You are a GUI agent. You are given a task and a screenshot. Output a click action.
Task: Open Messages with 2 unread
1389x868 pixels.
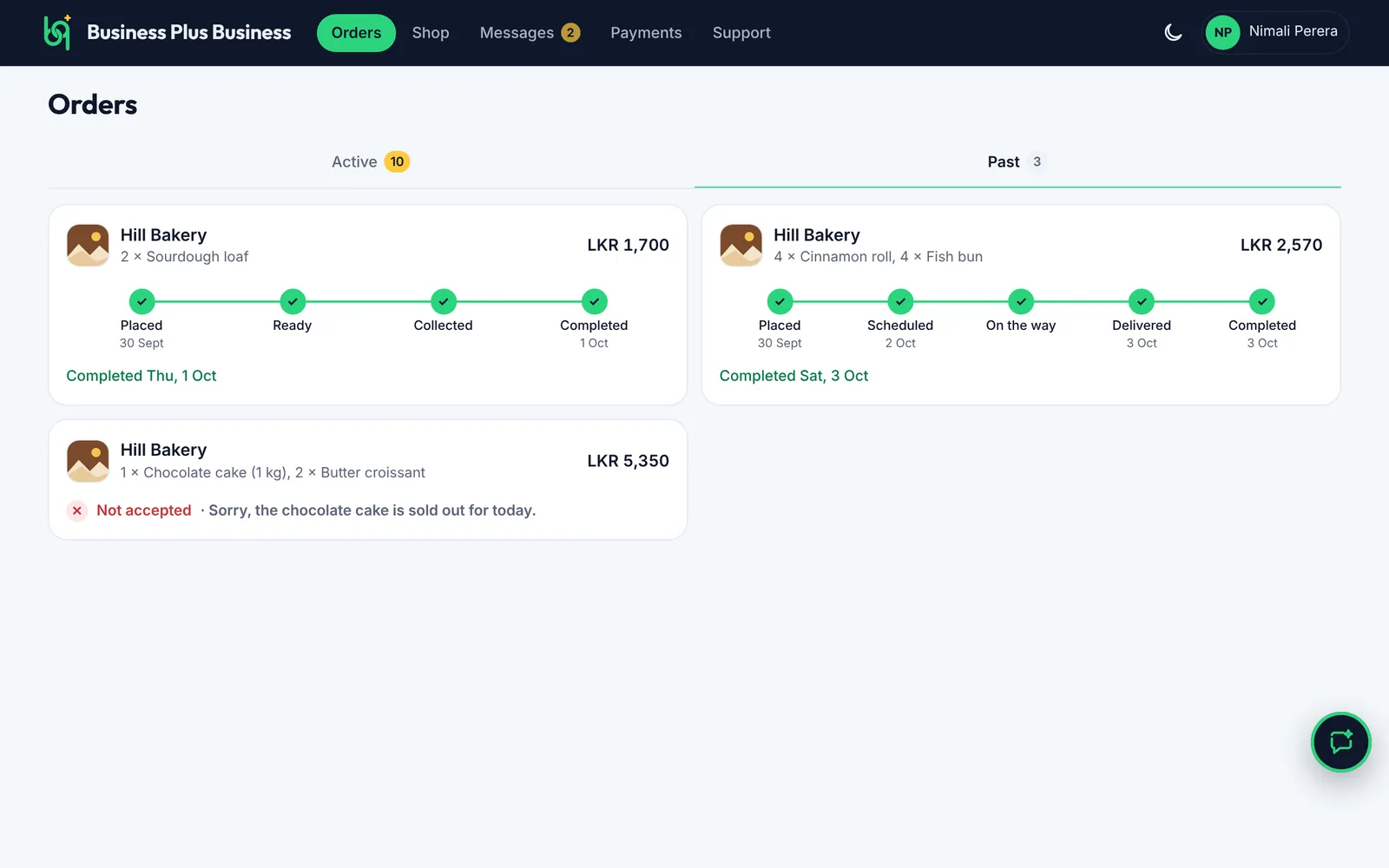[530, 33]
